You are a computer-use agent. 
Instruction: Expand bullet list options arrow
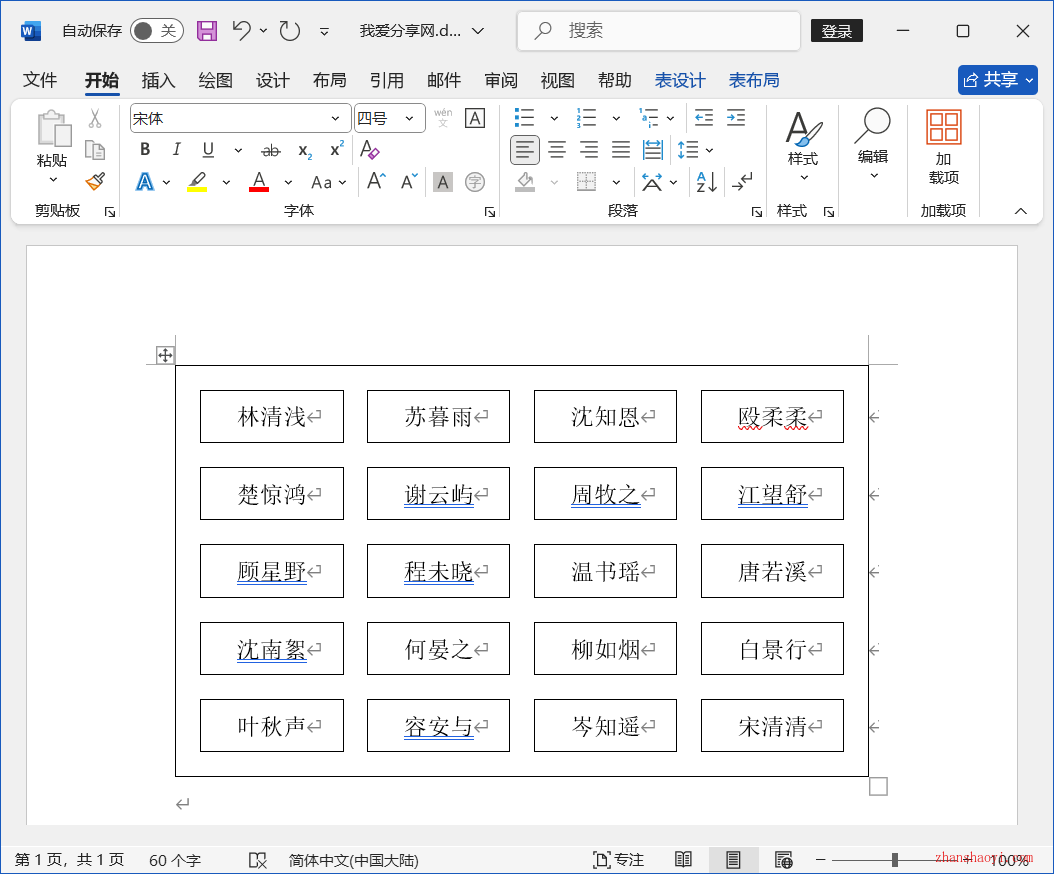(554, 118)
